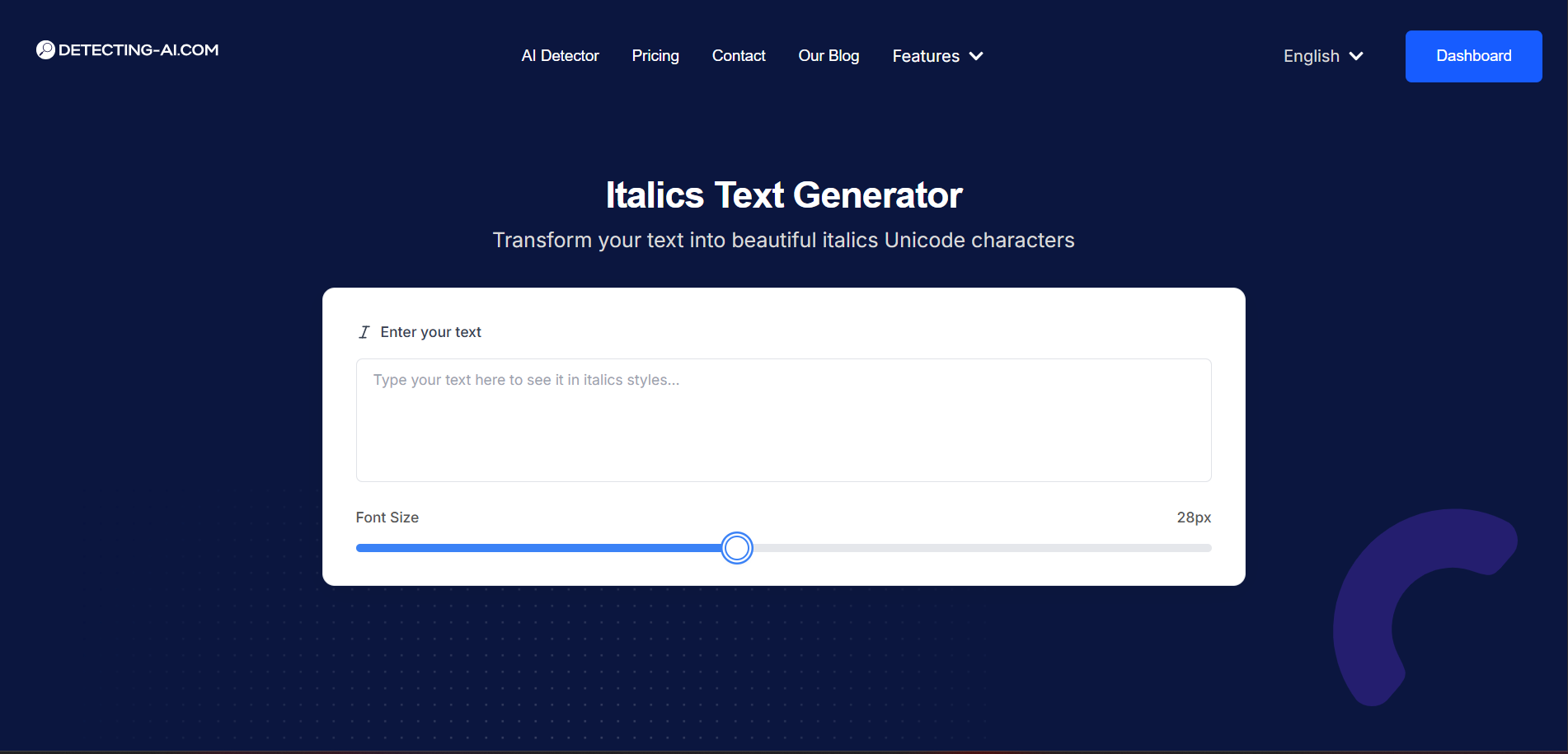The width and height of the screenshot is (1568, 754).
Task: Click the font size slider handle
Action: tap(737, 547)
